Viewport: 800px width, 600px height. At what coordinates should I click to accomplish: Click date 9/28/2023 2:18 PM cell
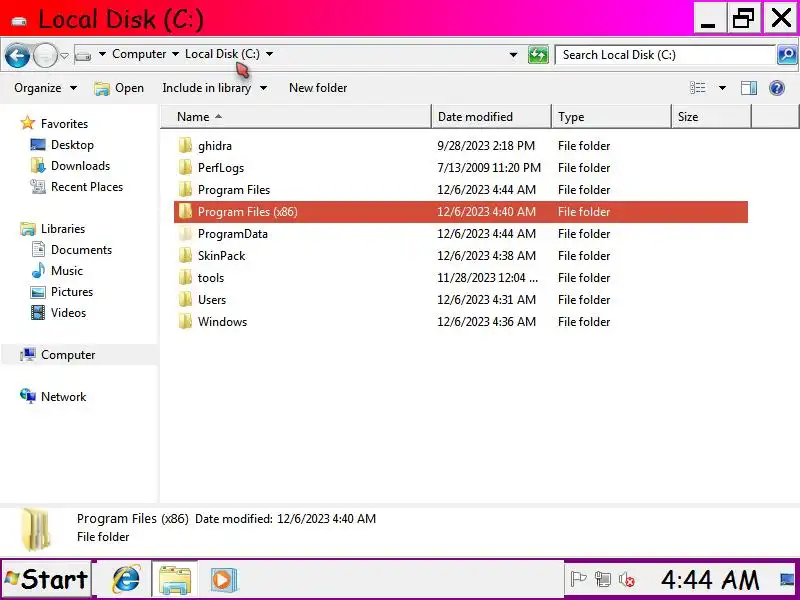(486, 146)
